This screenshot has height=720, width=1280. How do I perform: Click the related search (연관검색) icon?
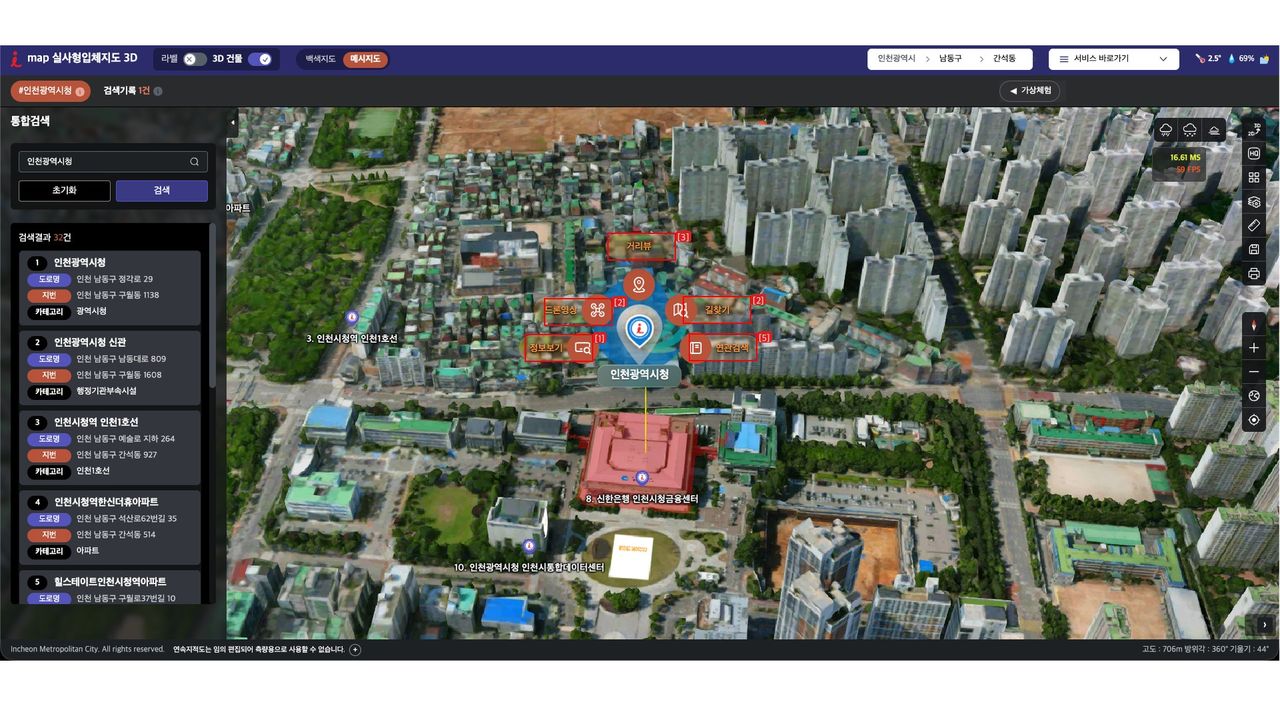click(696, 348)
